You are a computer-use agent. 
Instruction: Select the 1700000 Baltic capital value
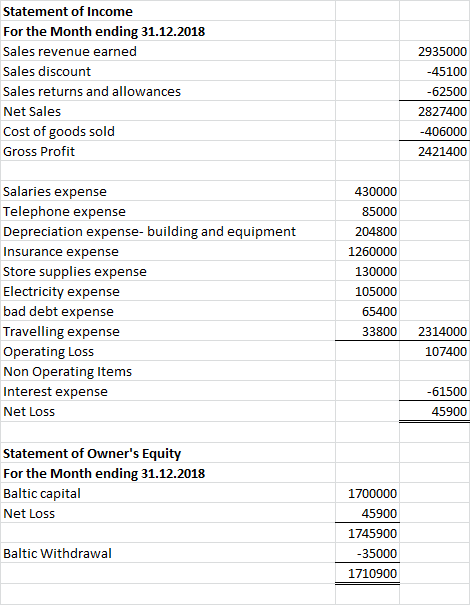367,493
